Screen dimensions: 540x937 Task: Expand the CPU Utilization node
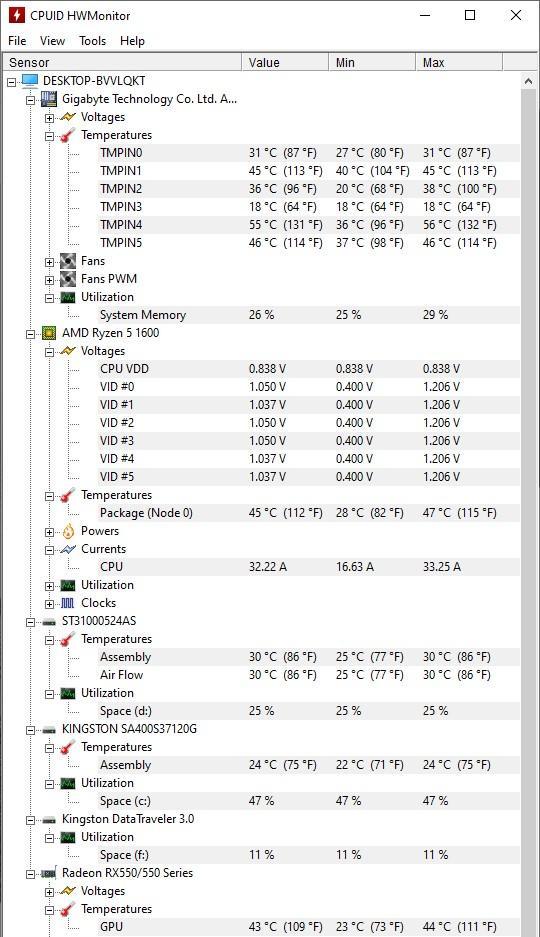coord(50,586)
